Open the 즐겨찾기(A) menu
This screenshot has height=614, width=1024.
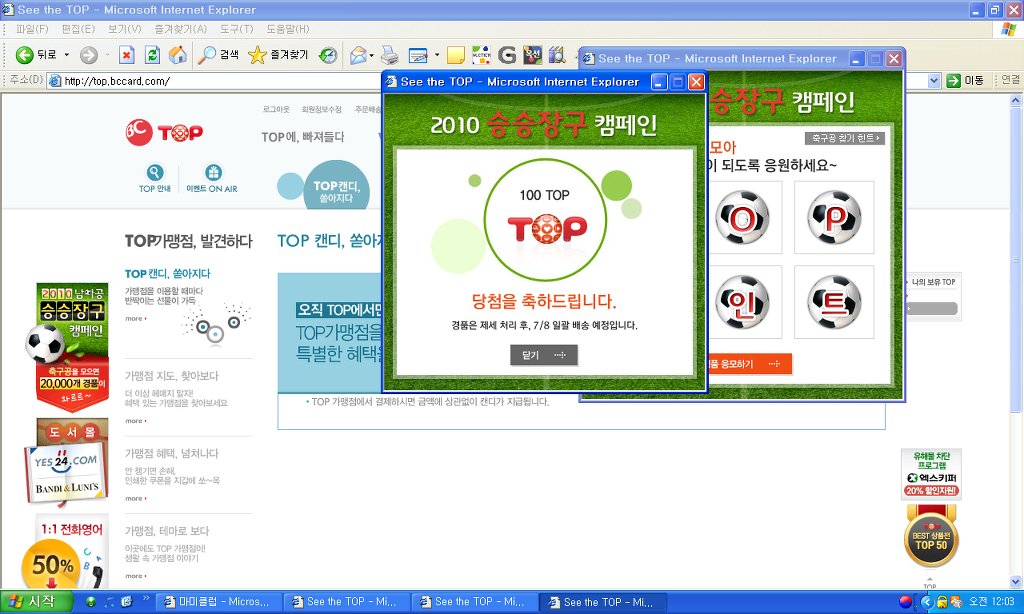pyautogui.click(x=181, y=29)
